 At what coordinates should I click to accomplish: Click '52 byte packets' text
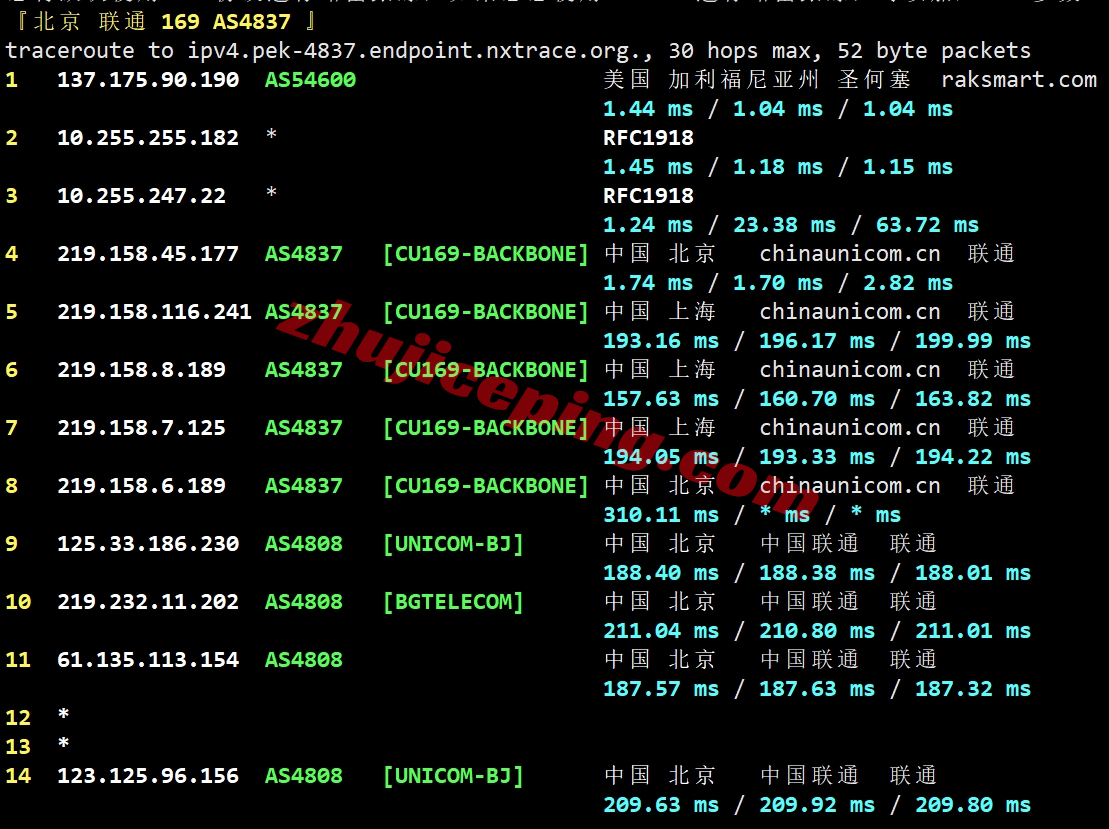[934, 50]
